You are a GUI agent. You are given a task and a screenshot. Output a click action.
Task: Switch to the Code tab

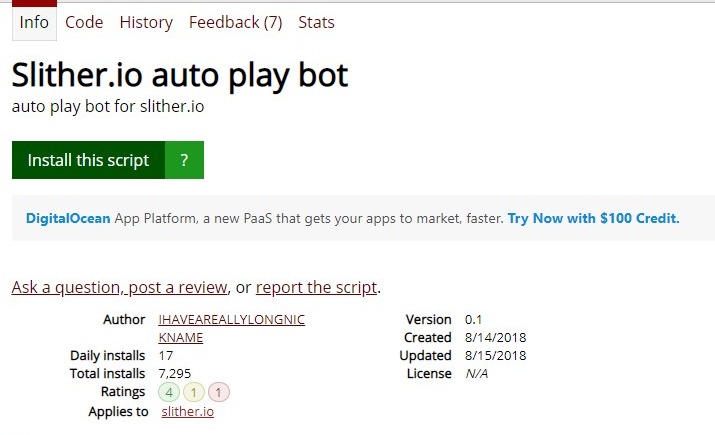pos(84,22)
